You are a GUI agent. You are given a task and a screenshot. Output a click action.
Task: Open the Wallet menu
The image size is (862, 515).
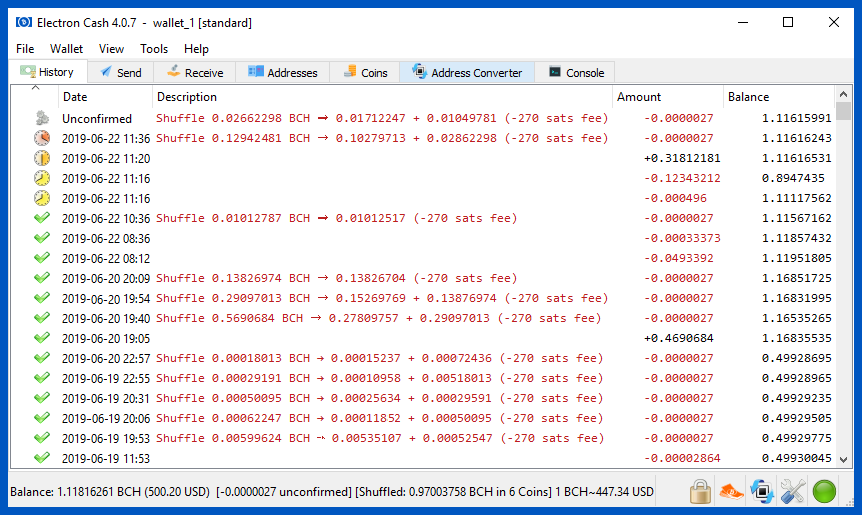pyautogui.click(x=66, y=49)
